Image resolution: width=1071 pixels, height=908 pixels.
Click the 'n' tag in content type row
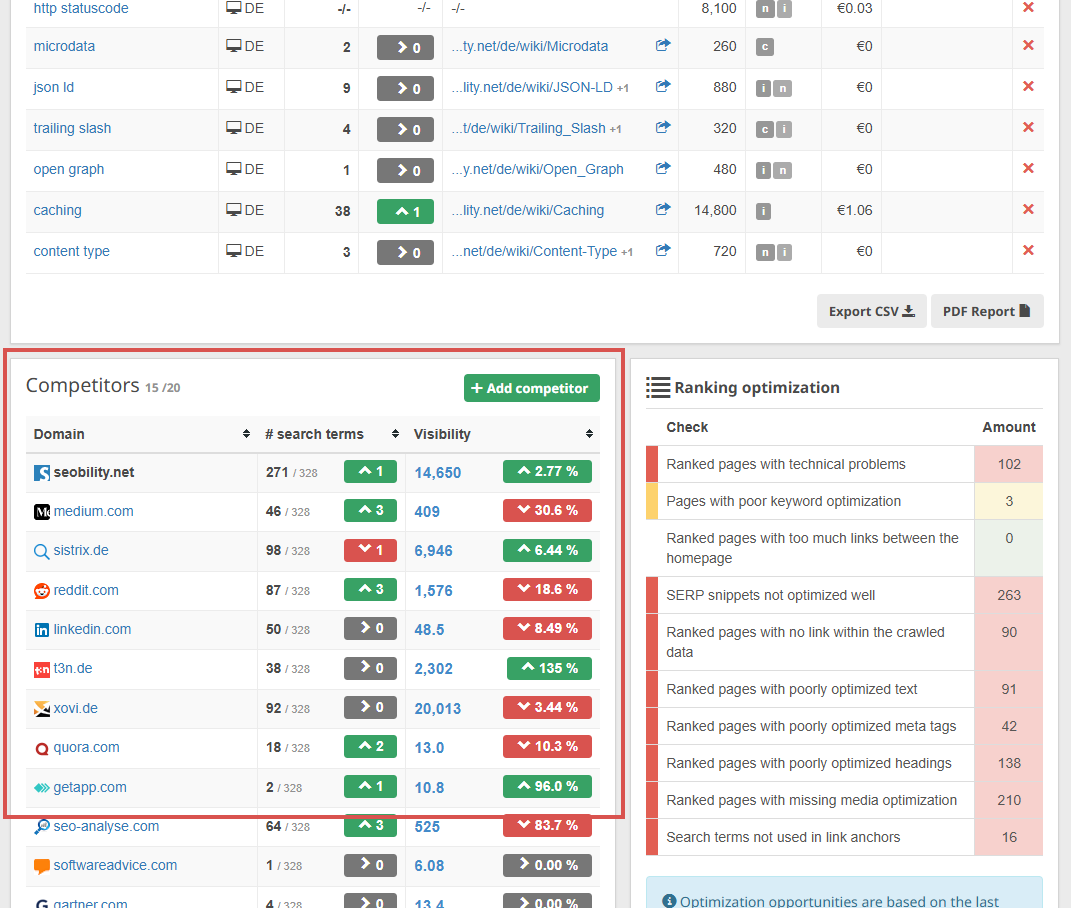tap(764, 252)
